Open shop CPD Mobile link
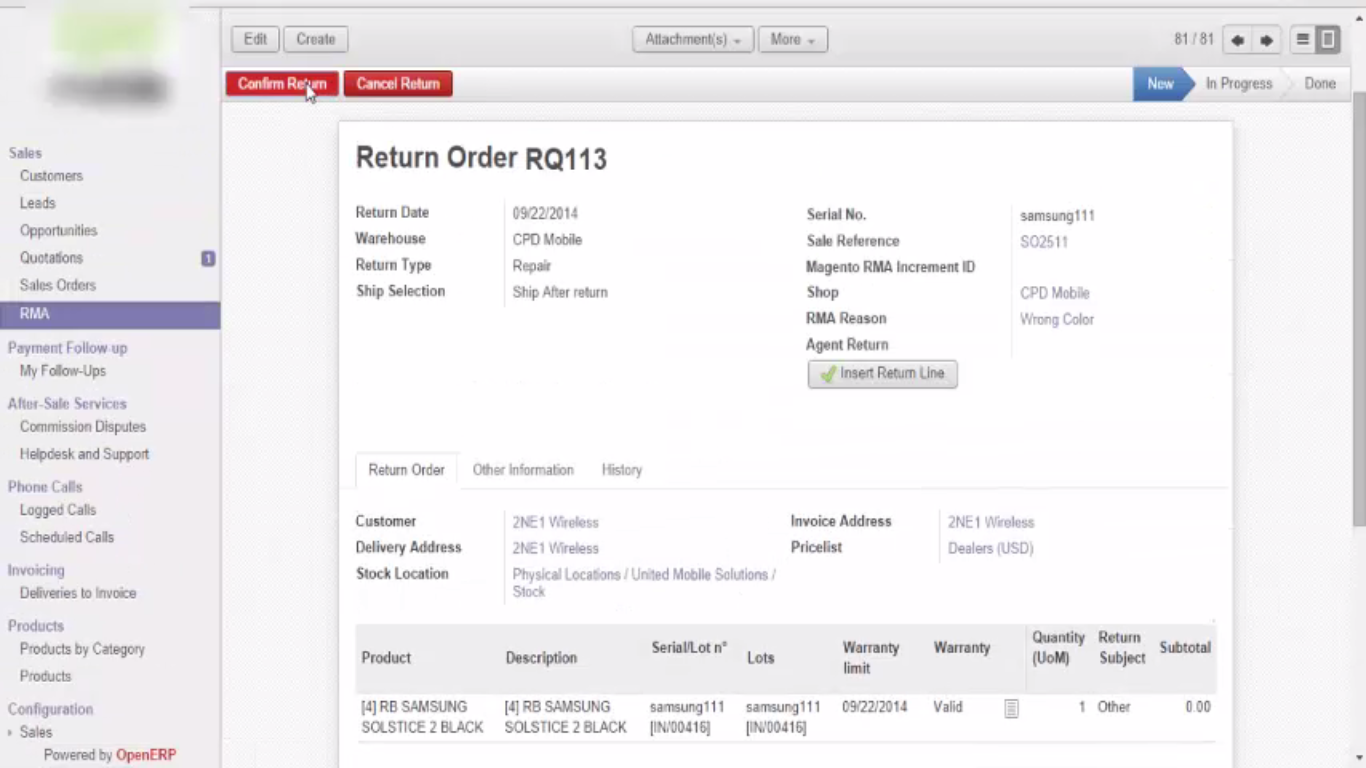This screenshot has height=768, width=1366. tap(1054, 293)
